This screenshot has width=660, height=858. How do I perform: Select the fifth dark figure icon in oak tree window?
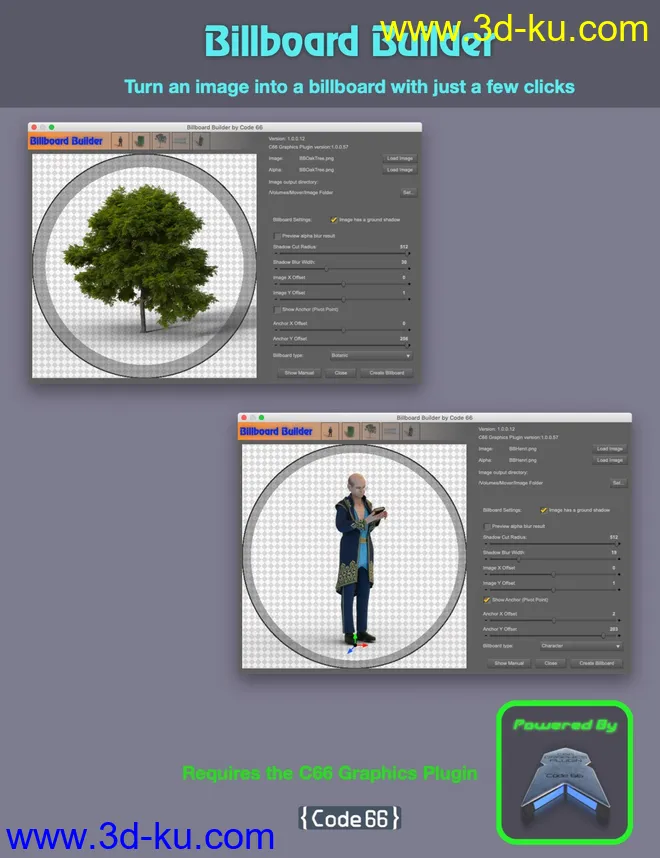click(201, 141)
